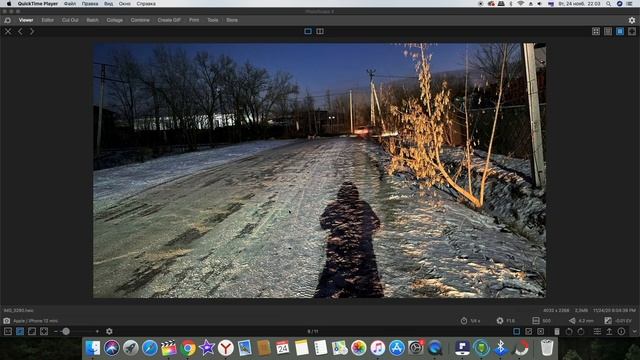Open the Tools tab

pyautogui.click(x=213, y=20)
